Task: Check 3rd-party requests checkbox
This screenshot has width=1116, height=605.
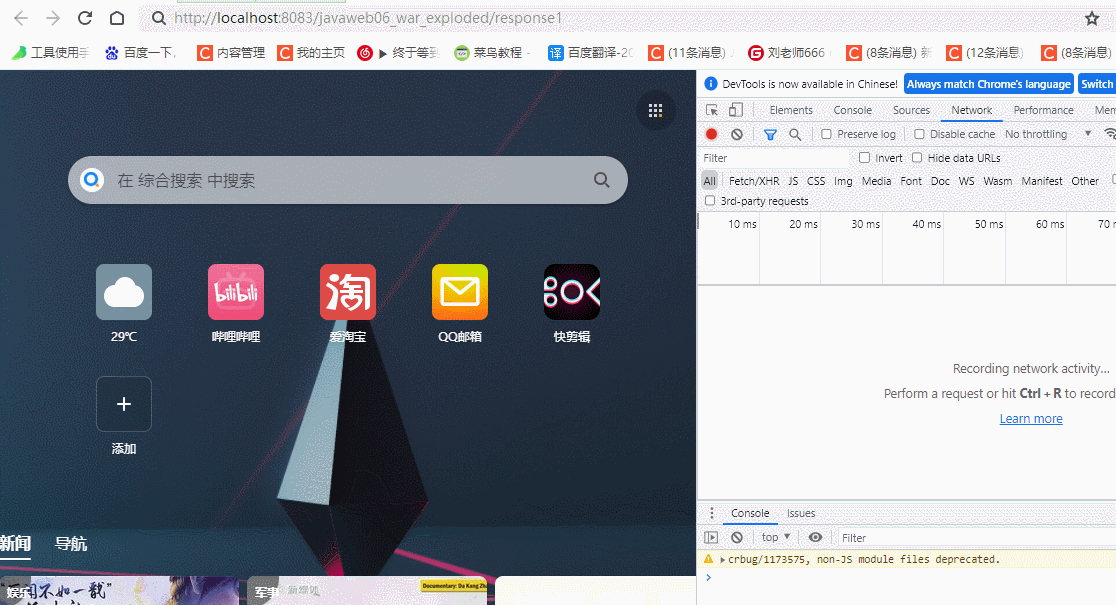Action: click(x=710, y=201)
